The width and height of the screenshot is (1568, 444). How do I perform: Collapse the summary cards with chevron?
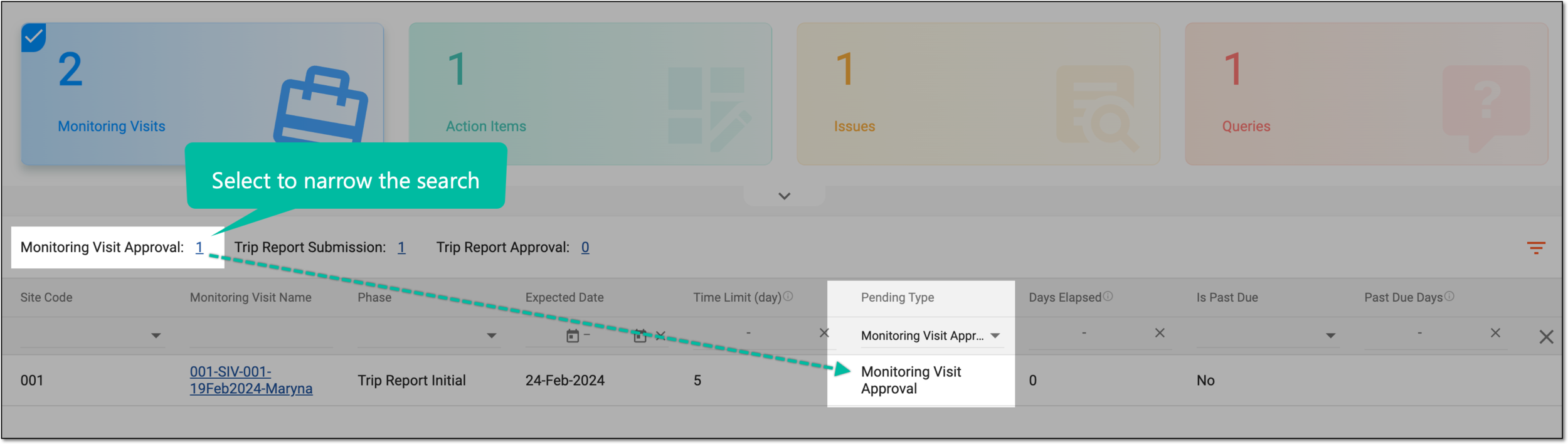784,196
